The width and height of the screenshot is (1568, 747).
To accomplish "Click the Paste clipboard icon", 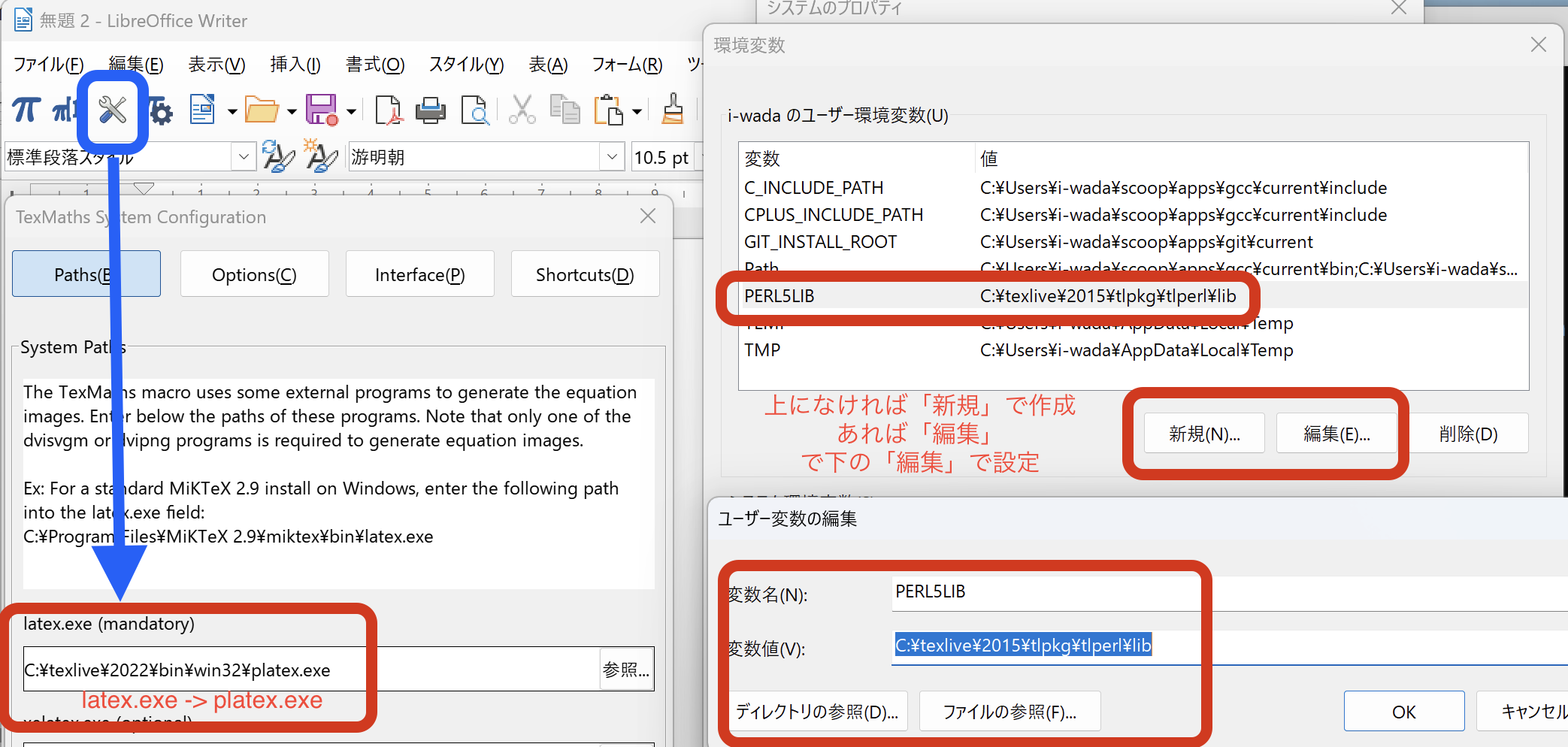I will (609, 110).
